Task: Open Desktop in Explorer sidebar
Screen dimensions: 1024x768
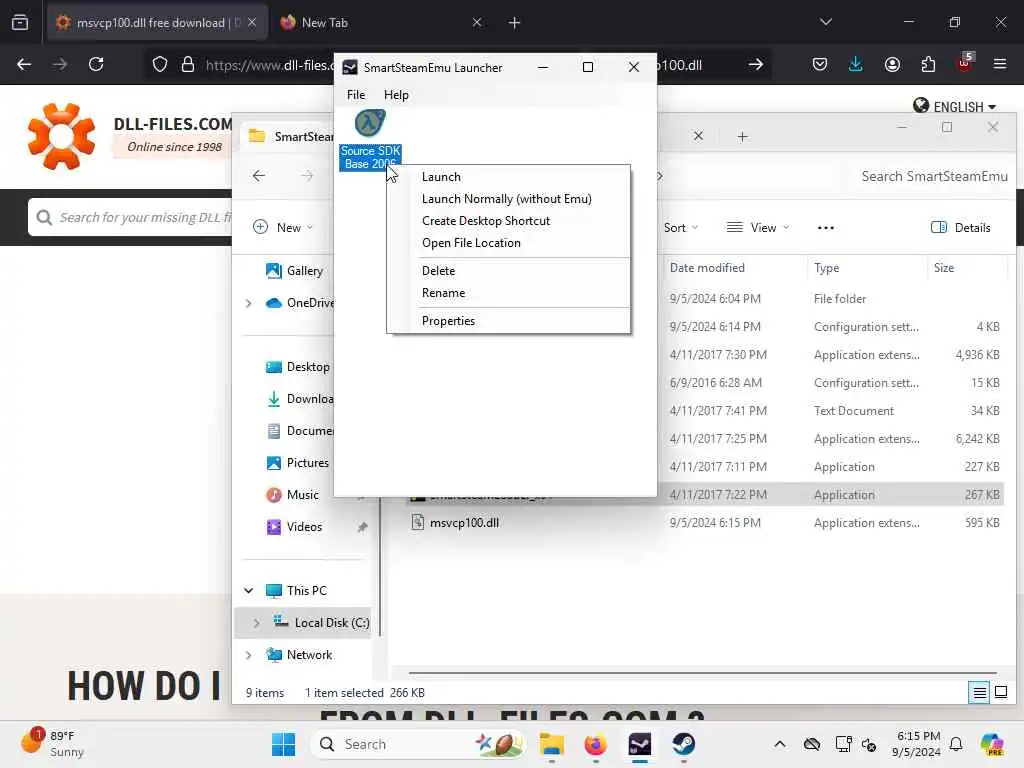Action: pos(298,367)
